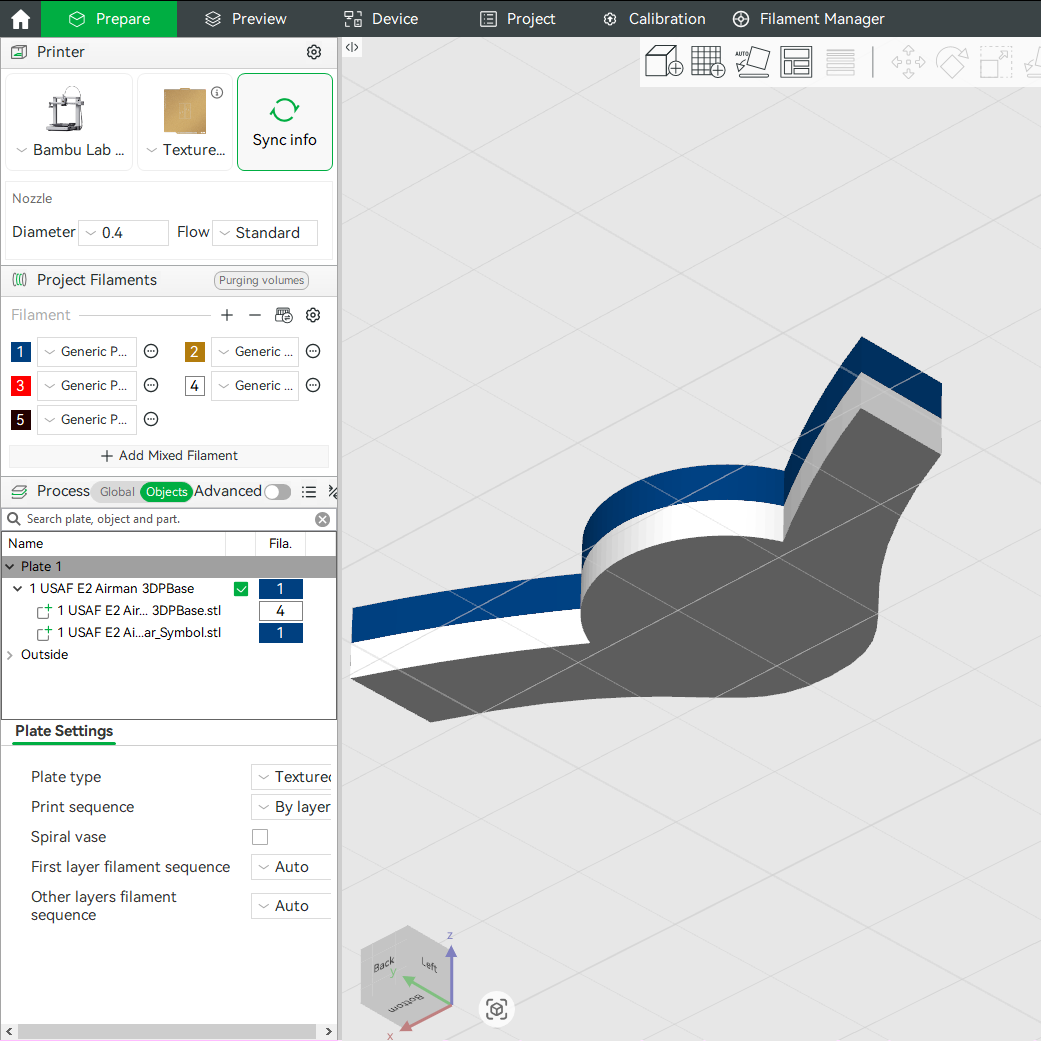Click the blue filament 1 color swatch
This screenshot has width=1041, height=1041.
tap(21, 351)
